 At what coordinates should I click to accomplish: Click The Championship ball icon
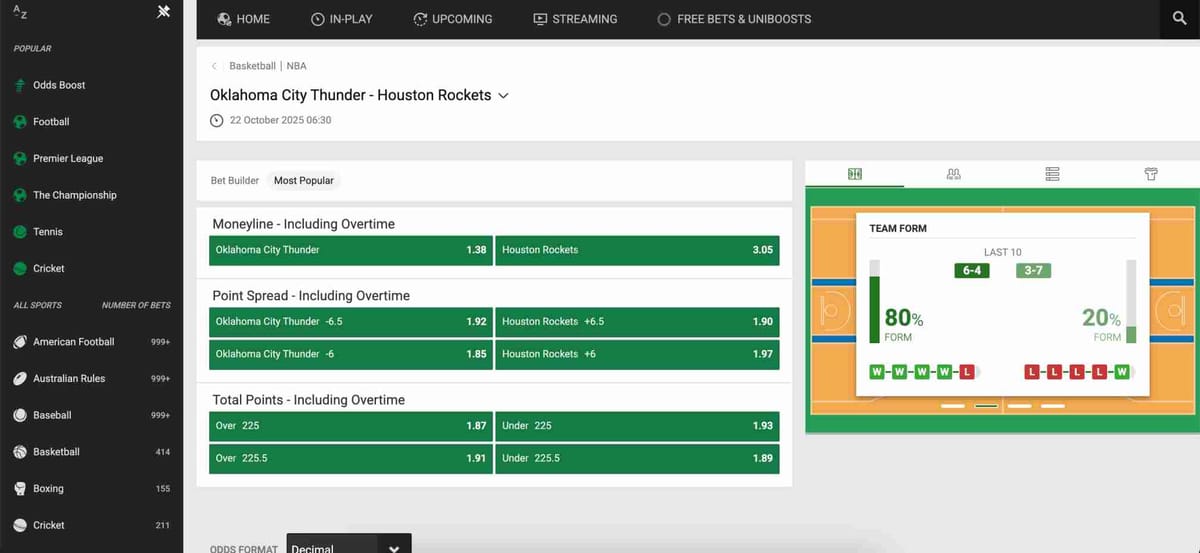point(20,195)
